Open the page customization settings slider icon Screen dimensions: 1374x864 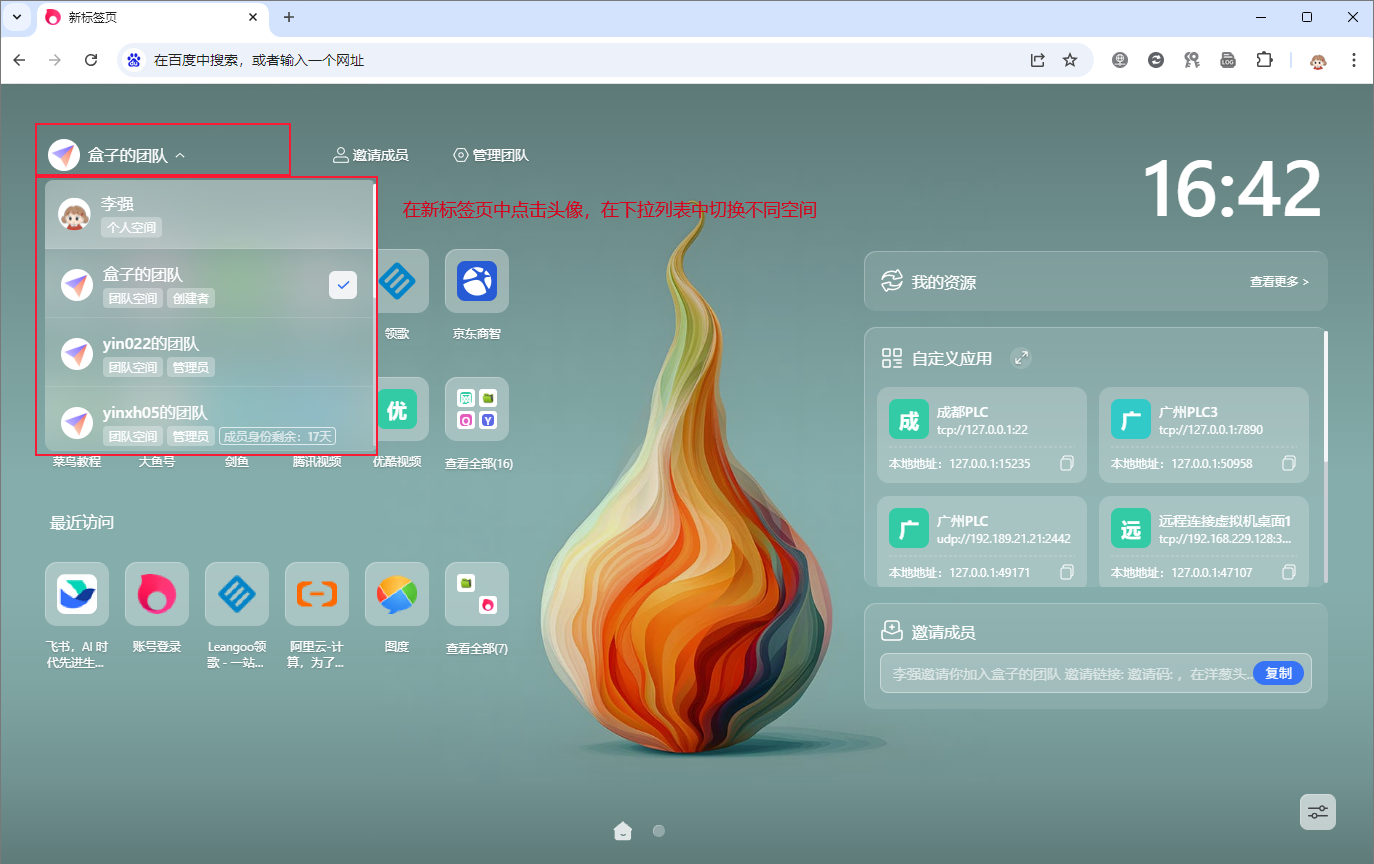[x=1318, y=811]
